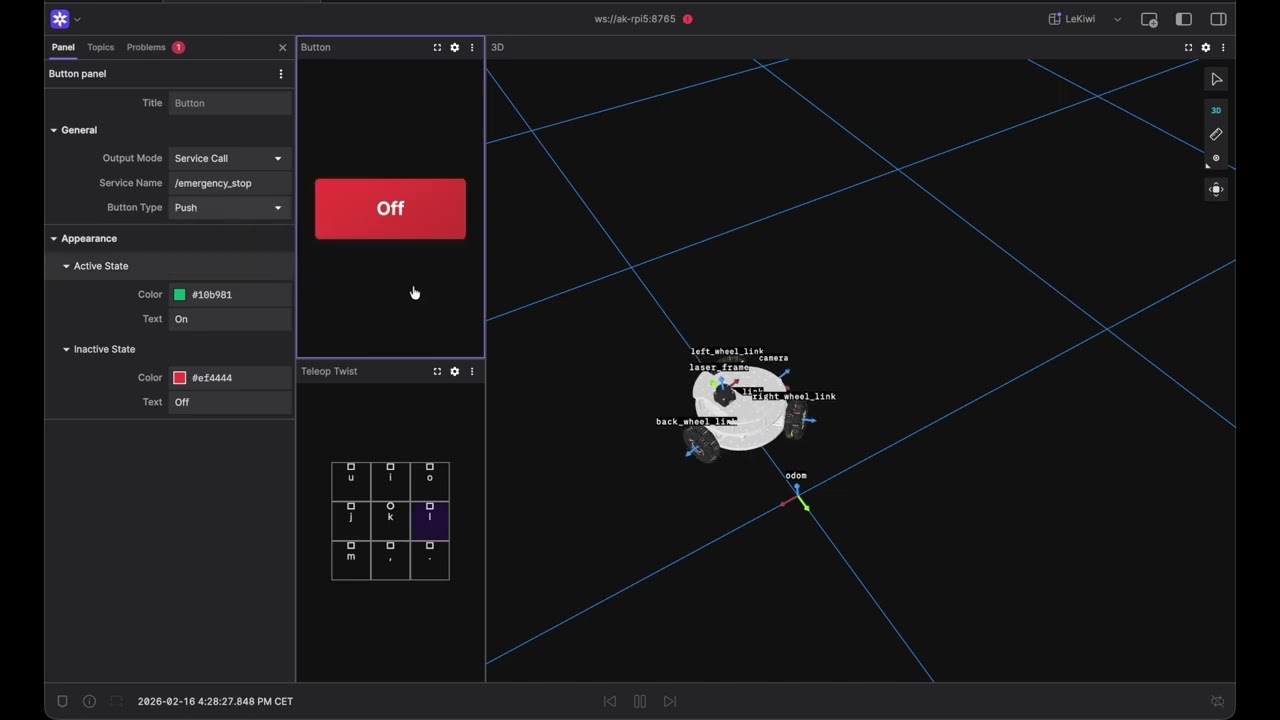The height and width of the screenshot is (720, 1280).
Task: Open the Problems tab
Action: point(155,47)
